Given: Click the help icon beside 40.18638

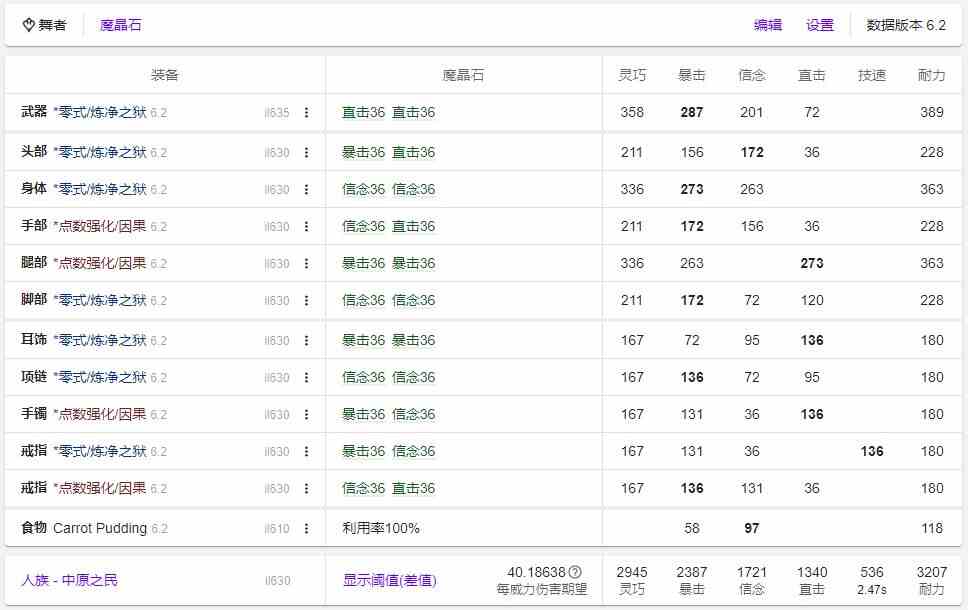Looking at the screenshot, I should point(575,572).
